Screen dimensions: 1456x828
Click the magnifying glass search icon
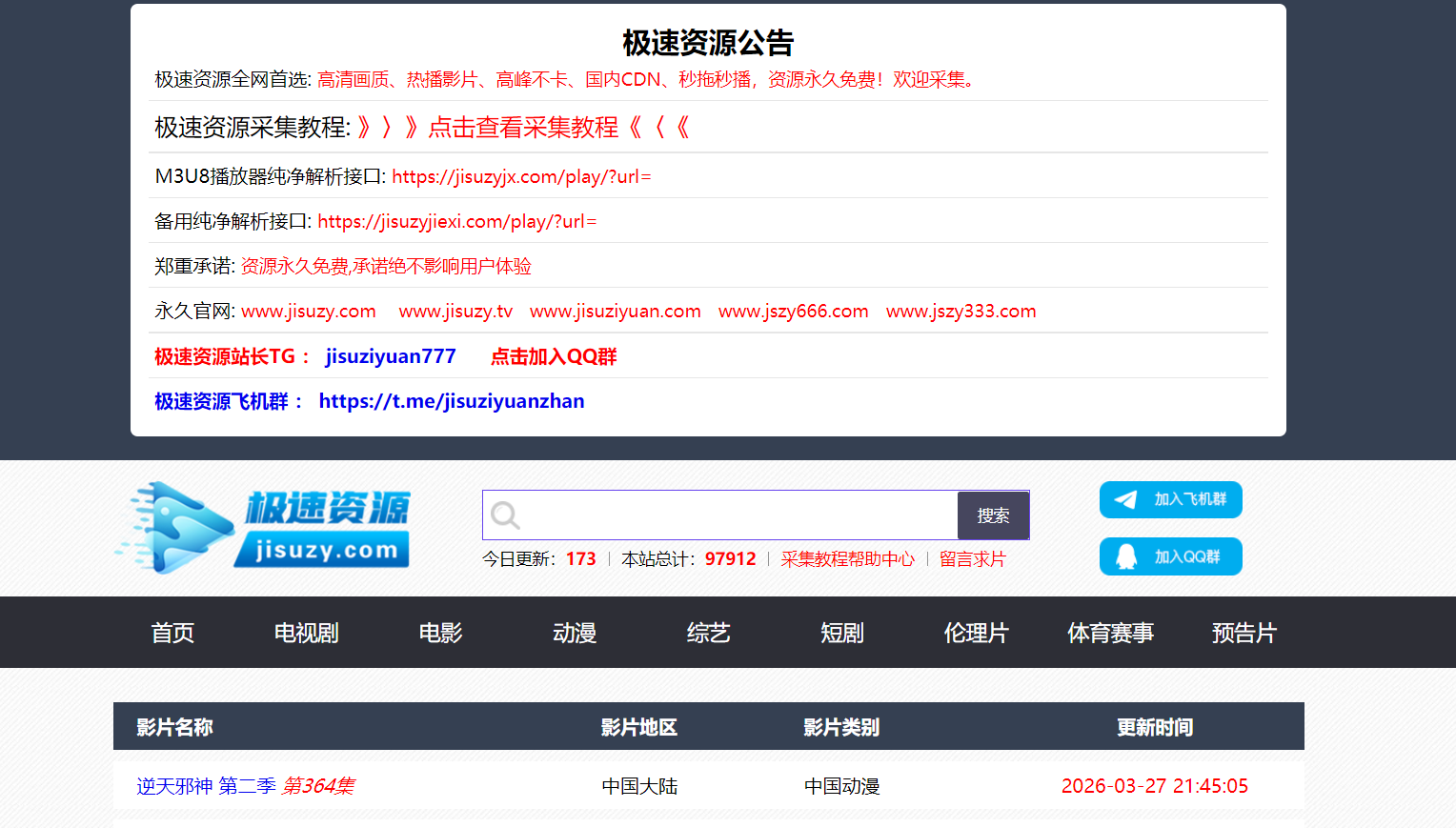coord(505,515)
